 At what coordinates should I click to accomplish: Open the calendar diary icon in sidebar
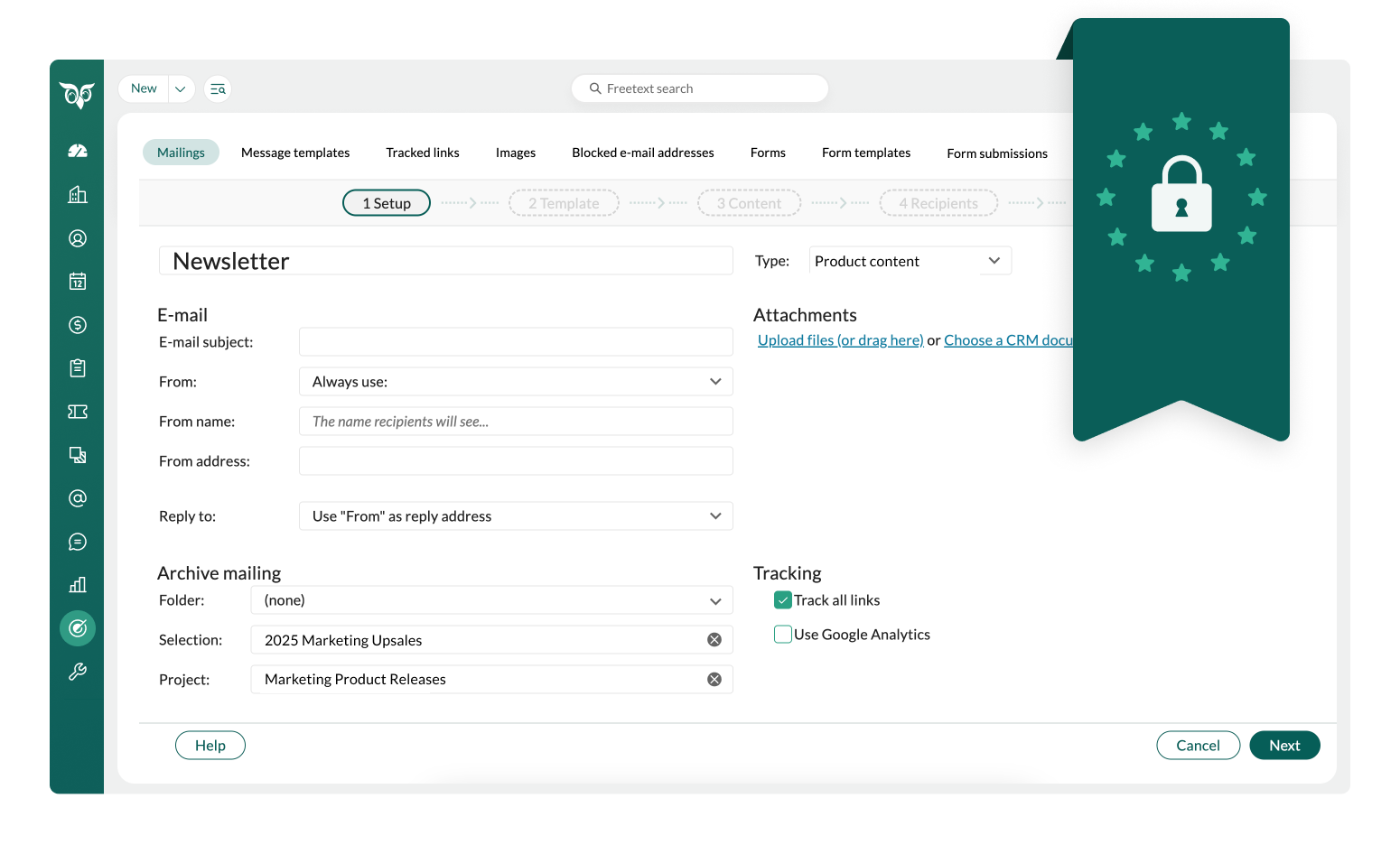click(x=78, y=282)
